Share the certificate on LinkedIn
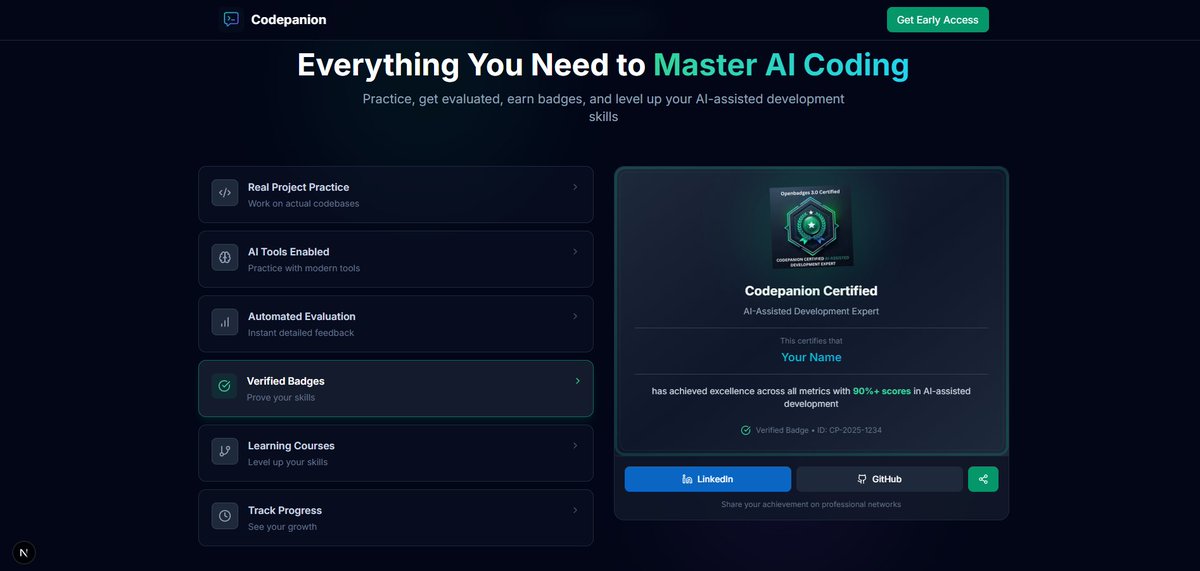The image size is (1200, 571). pyautogui.click(x=708, y=479)
